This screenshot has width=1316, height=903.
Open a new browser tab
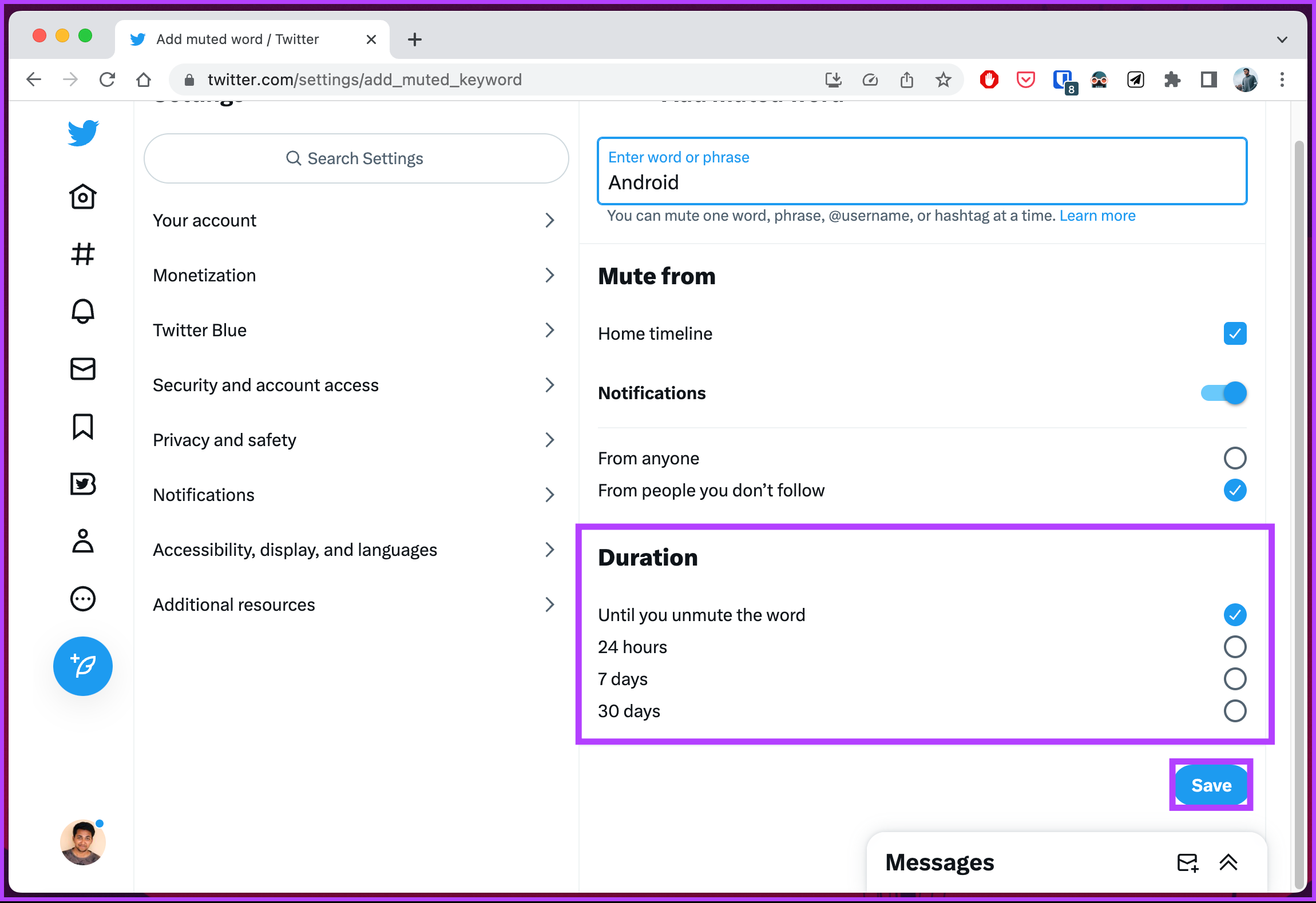[415, 39]
